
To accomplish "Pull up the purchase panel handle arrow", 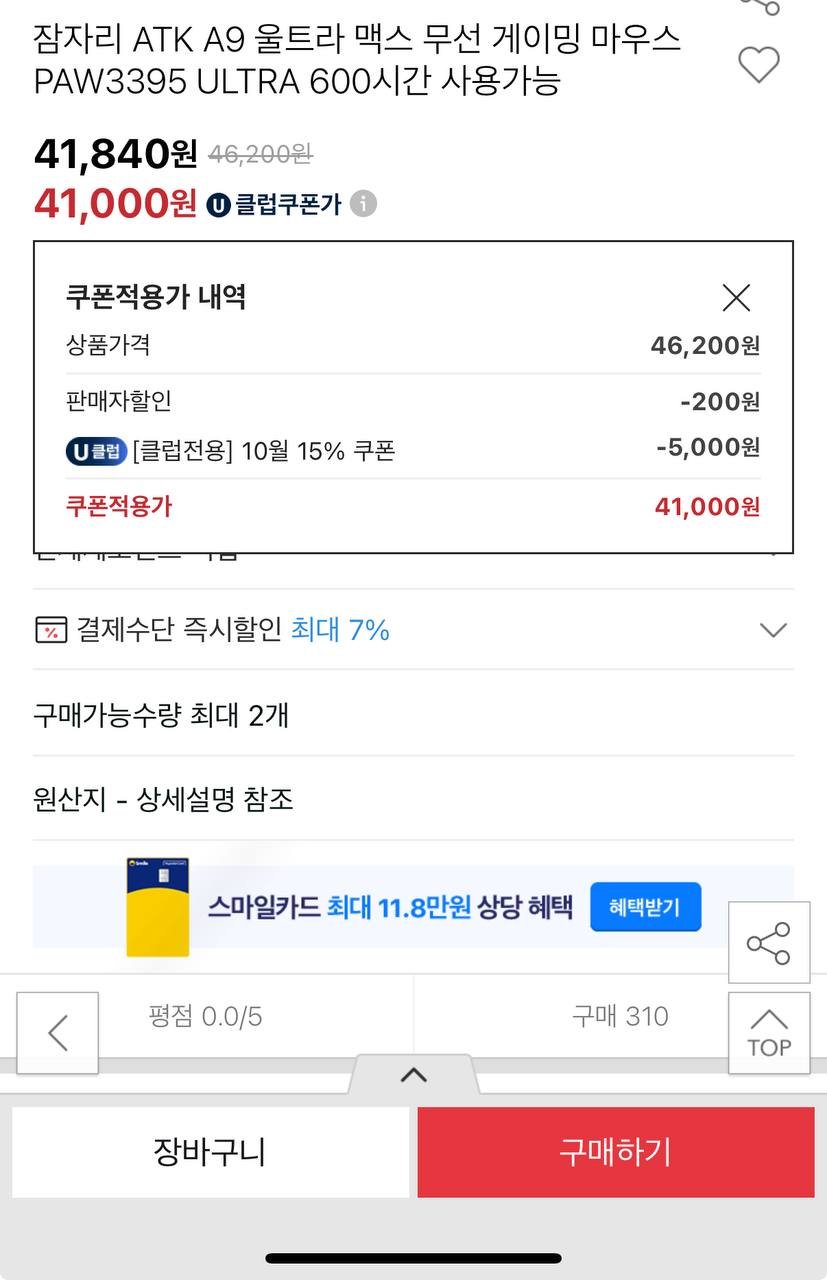I will pos(413,1075).
